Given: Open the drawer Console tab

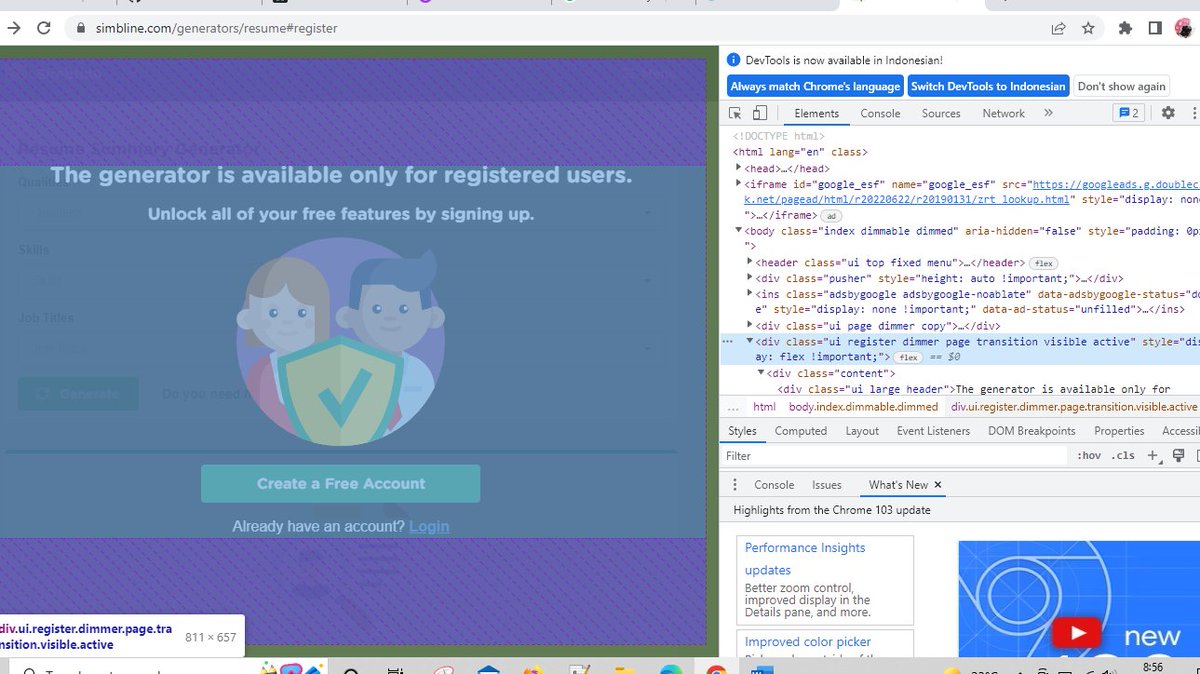Looking at the screenshot, I should (774, 485).
